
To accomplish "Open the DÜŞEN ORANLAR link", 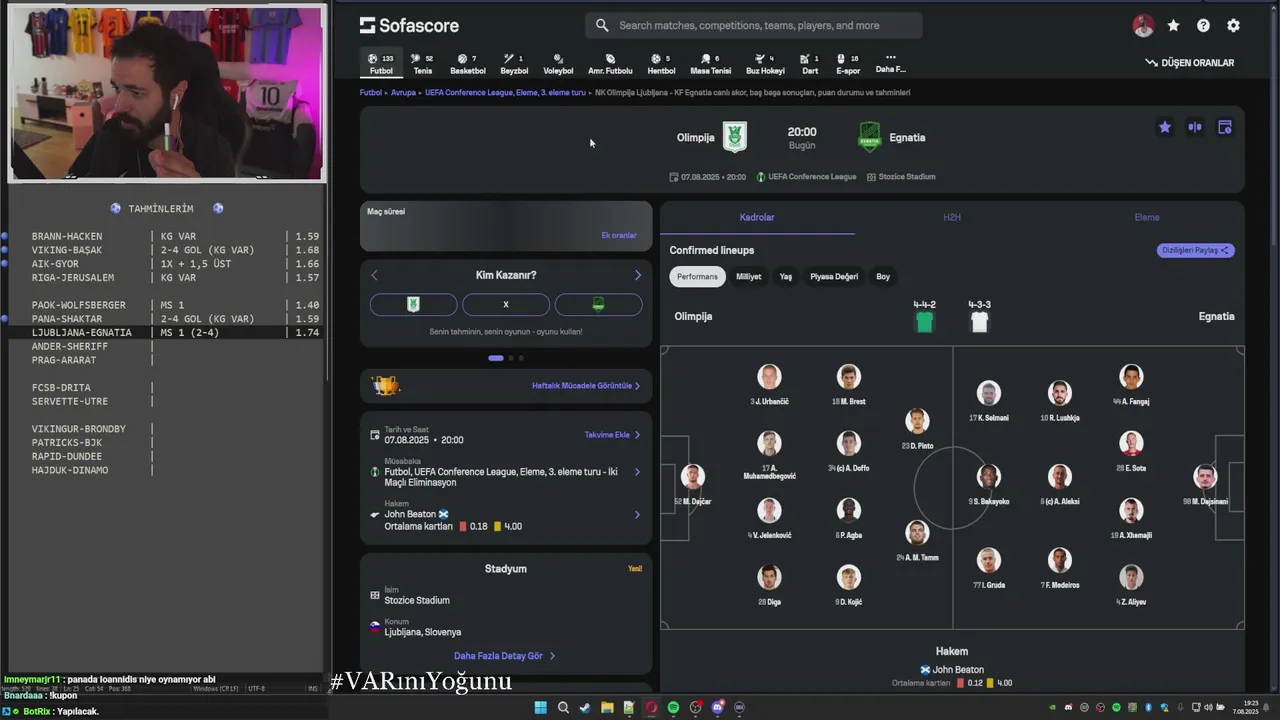I will [x=1190, y=63].
